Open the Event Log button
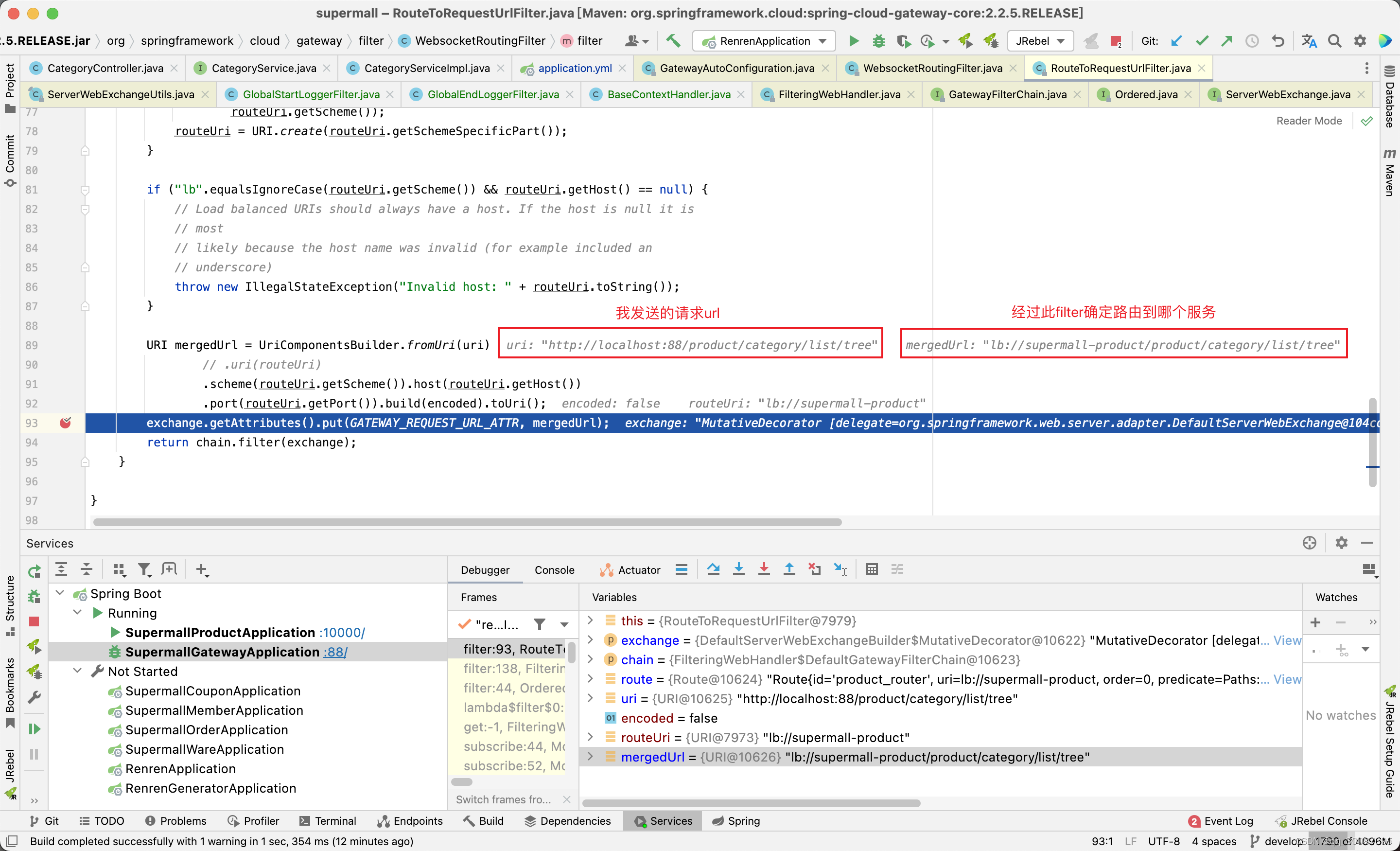1400x851 pixels. (x=1221, y=821)
